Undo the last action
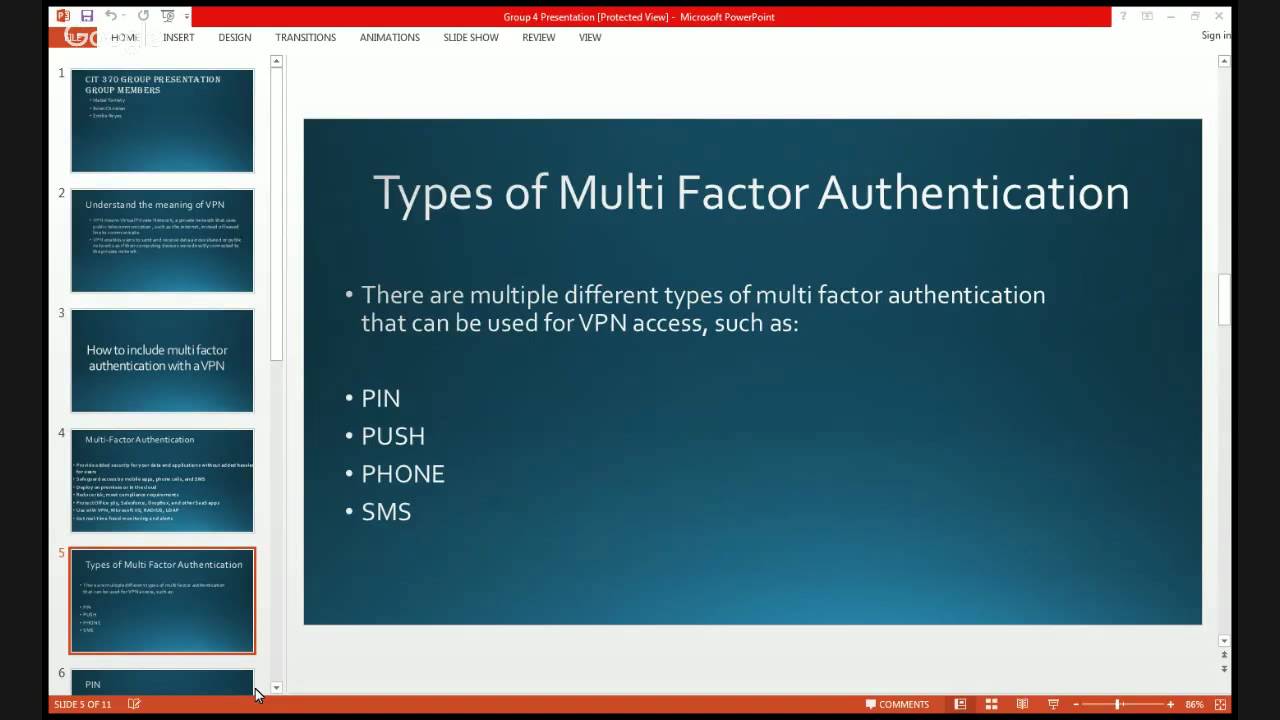 [x=110, y=16]
